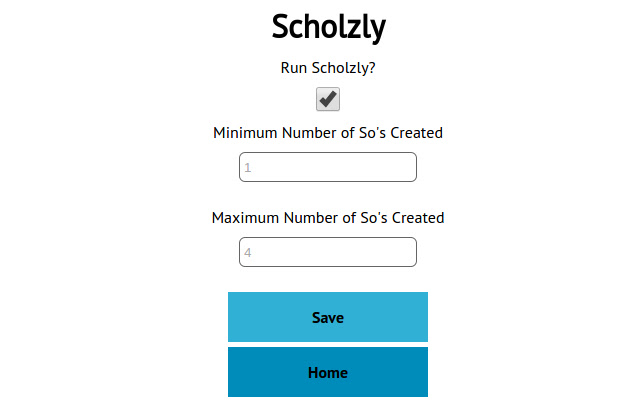Image resolution: width=640 pixels, height=400 pixels.
Task: Select the field showing placeholder 1
Action: pos(328,167)
